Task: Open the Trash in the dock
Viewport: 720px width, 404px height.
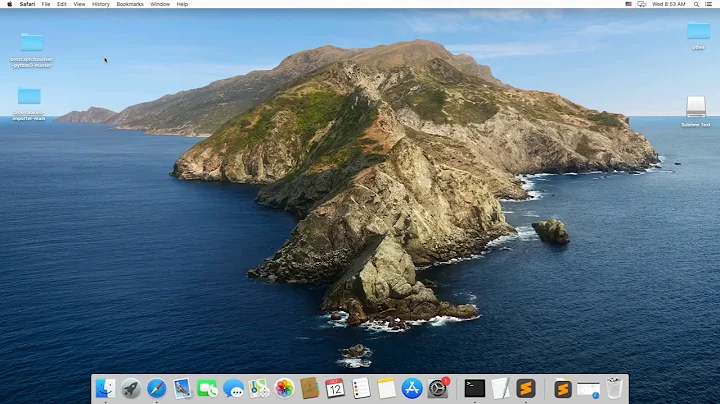Action: pos(614,388)
